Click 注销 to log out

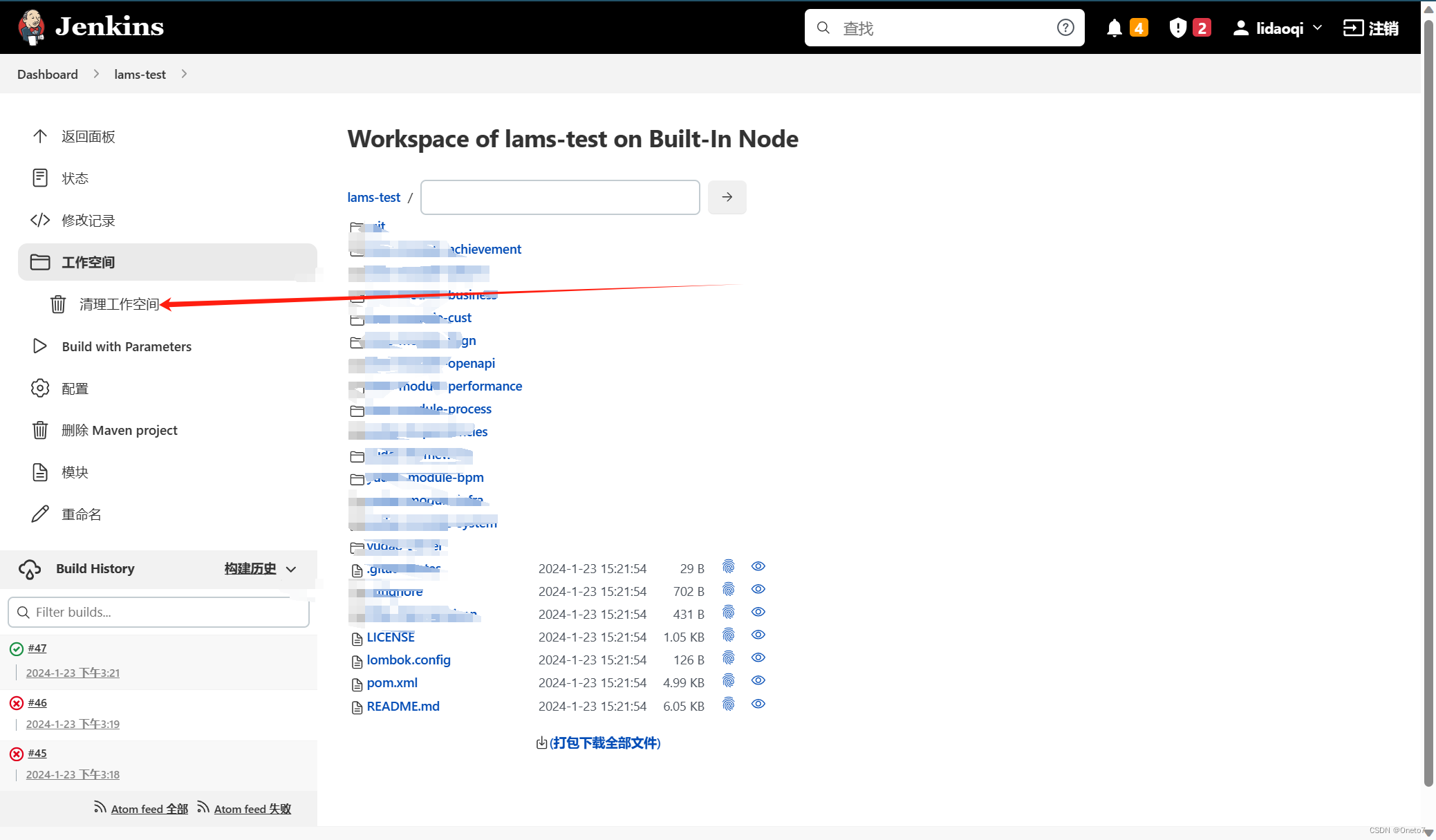pyautogui.click(x=1372, y=28)
